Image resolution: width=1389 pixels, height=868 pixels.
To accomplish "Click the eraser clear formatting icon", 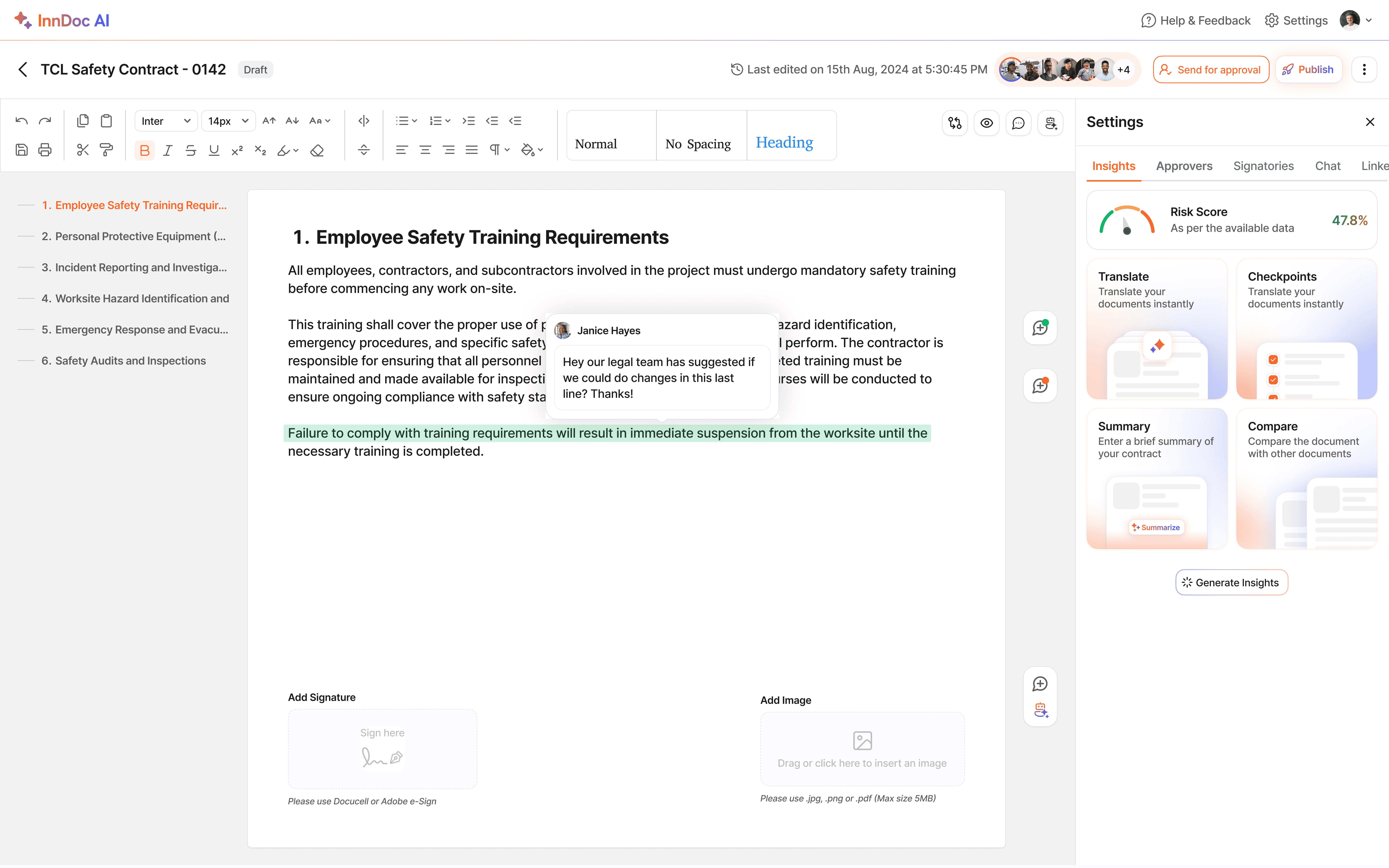I will coord(317,150).
